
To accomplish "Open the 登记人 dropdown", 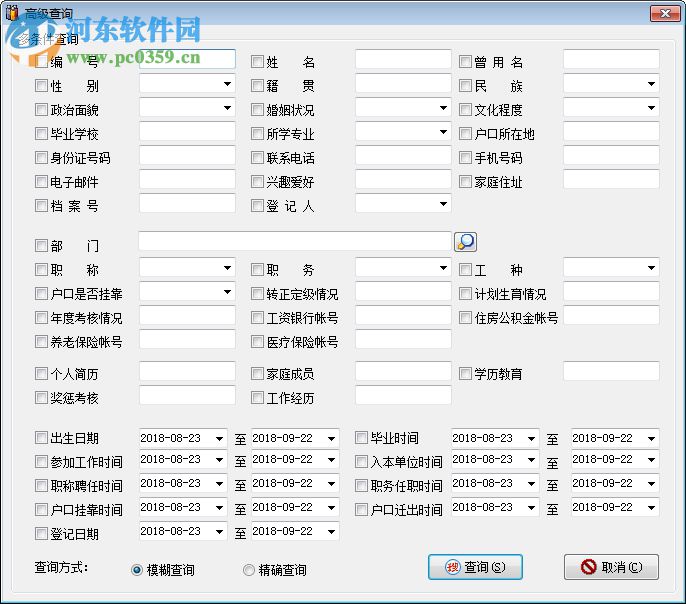I will pyautogui.click(x=443, y=204).
